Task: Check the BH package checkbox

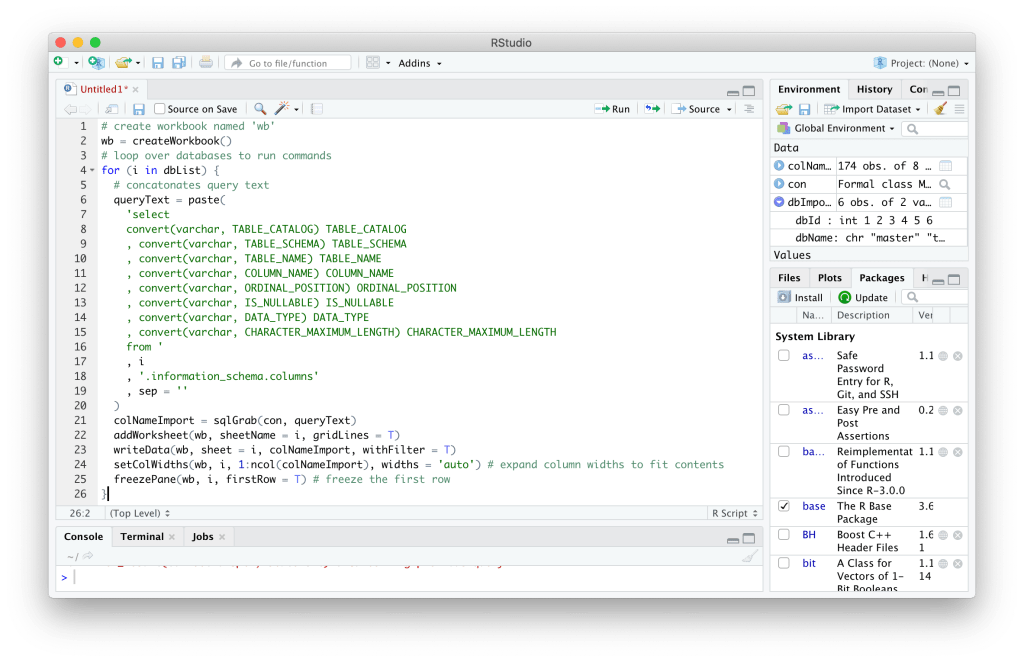Action: (784, 535)
